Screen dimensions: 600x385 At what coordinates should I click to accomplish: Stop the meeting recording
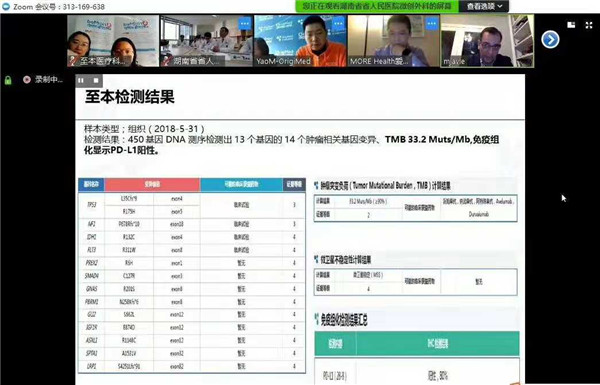coord(96,80)
